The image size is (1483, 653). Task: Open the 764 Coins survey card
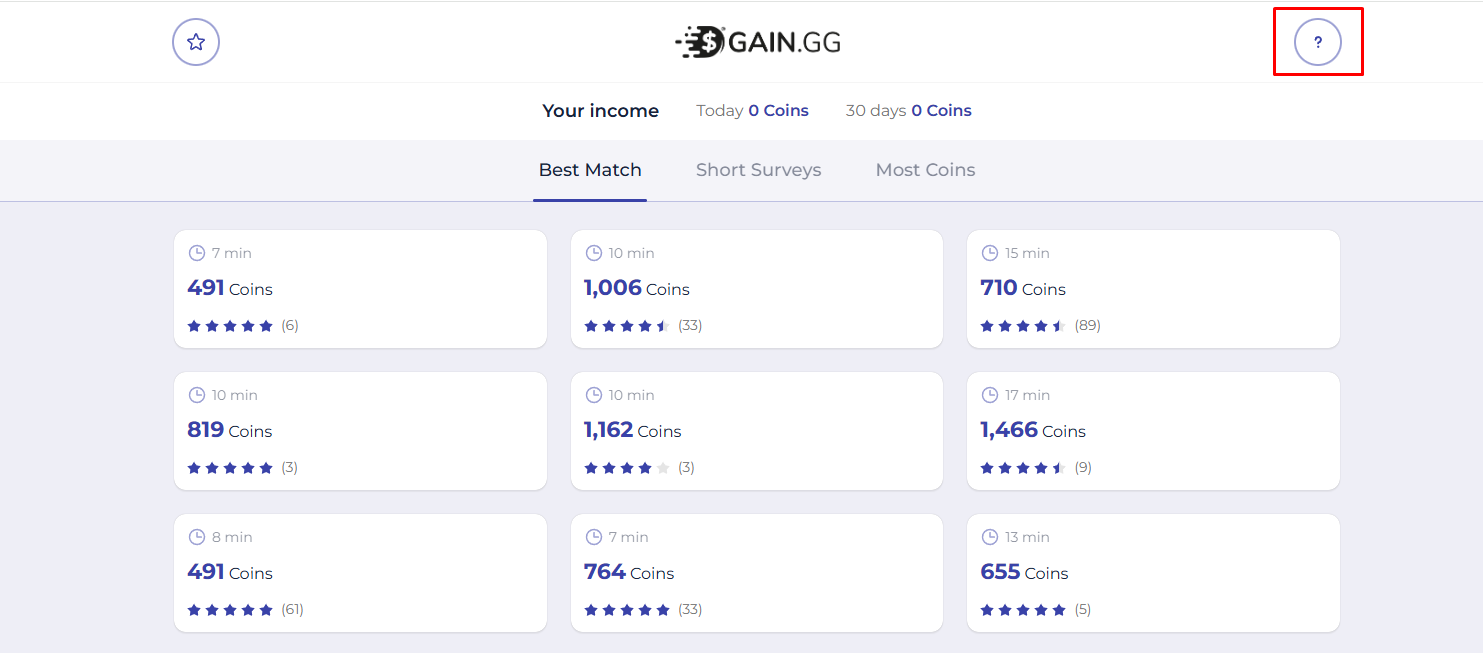[x=756, y=573]
